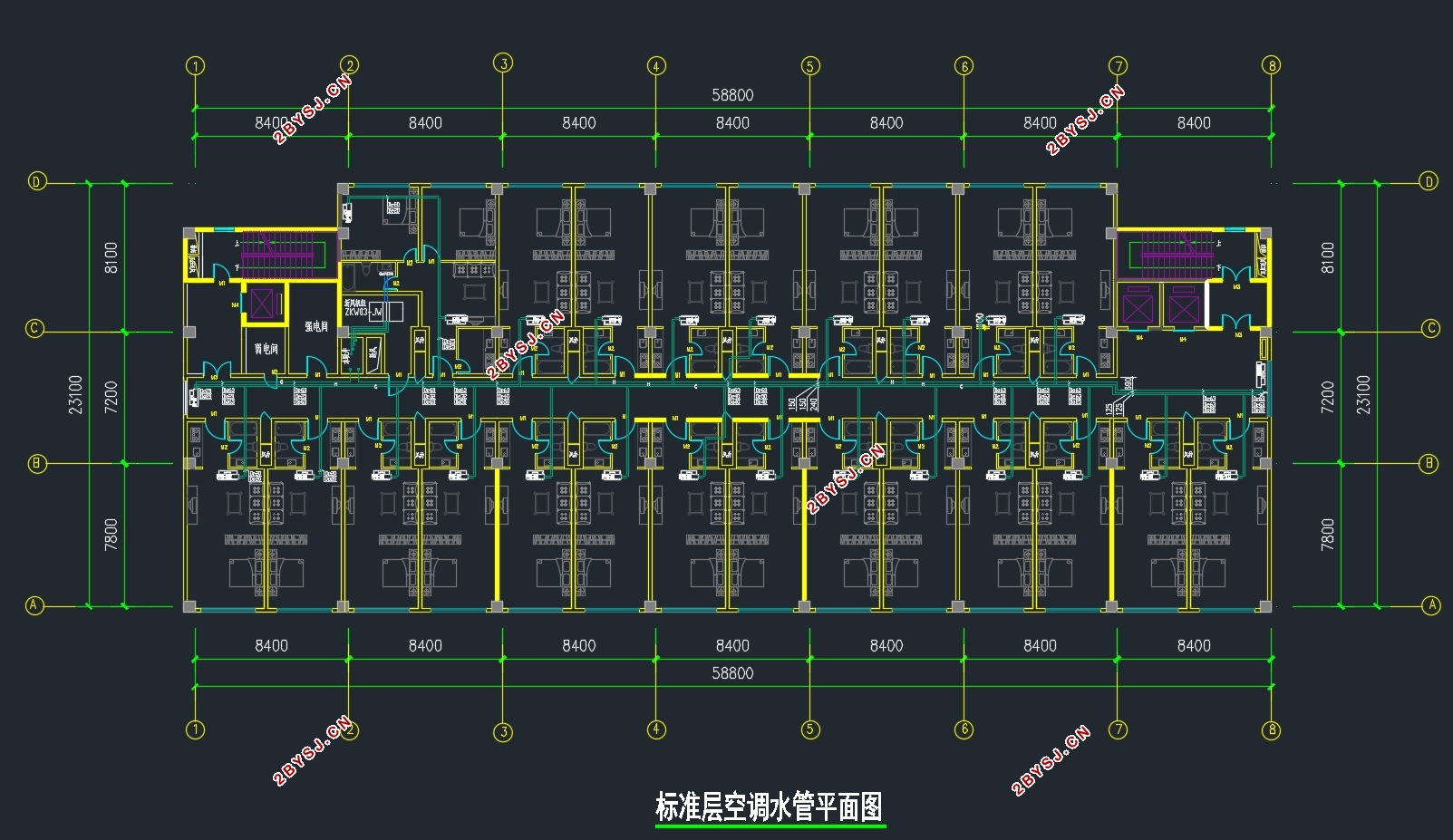Click grid axis bubble 8 at top
The width and height of the screenshot is (1453, 840).
(x=1272, y=65)
